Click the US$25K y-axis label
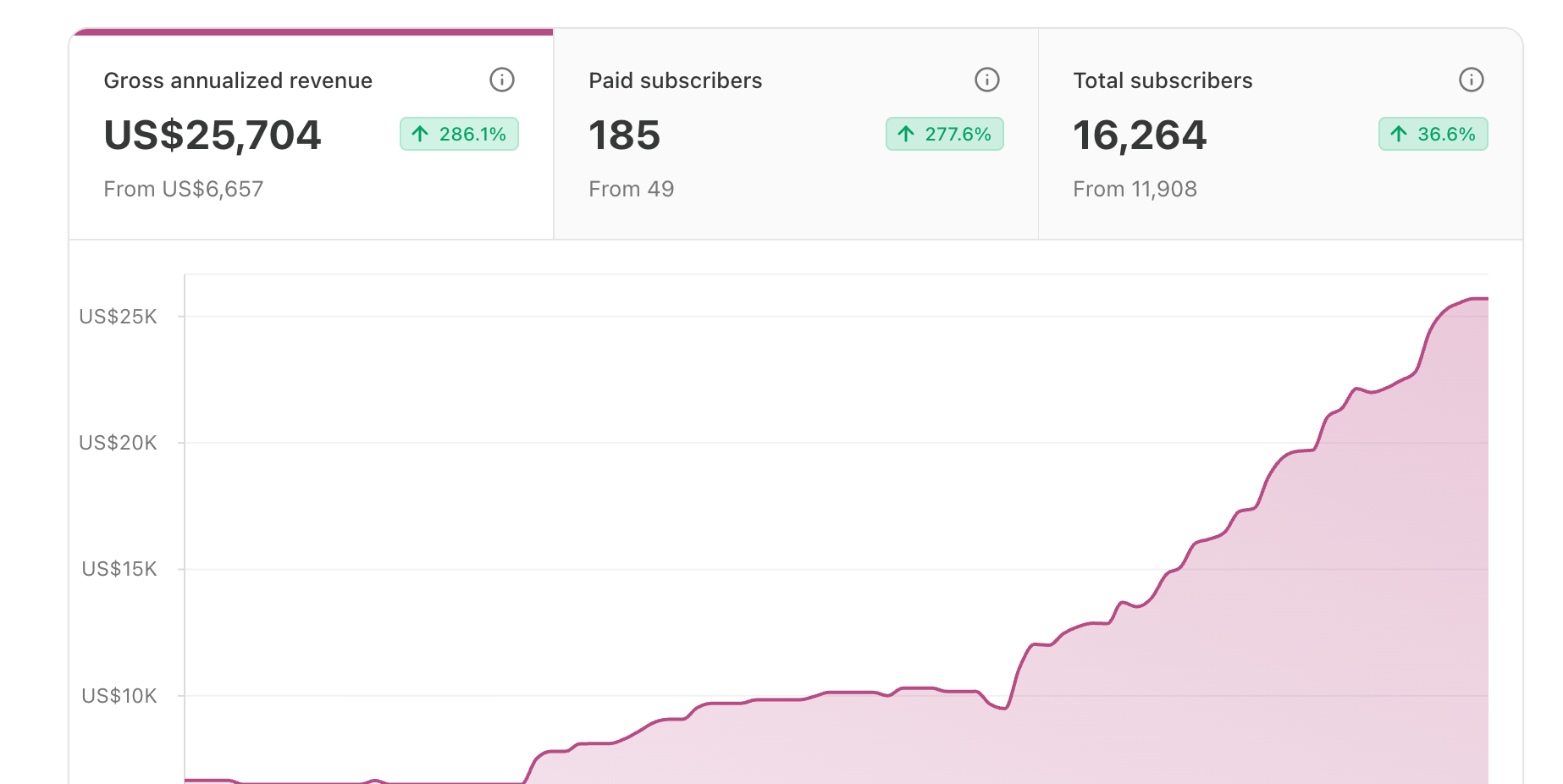 click(118, 317)
